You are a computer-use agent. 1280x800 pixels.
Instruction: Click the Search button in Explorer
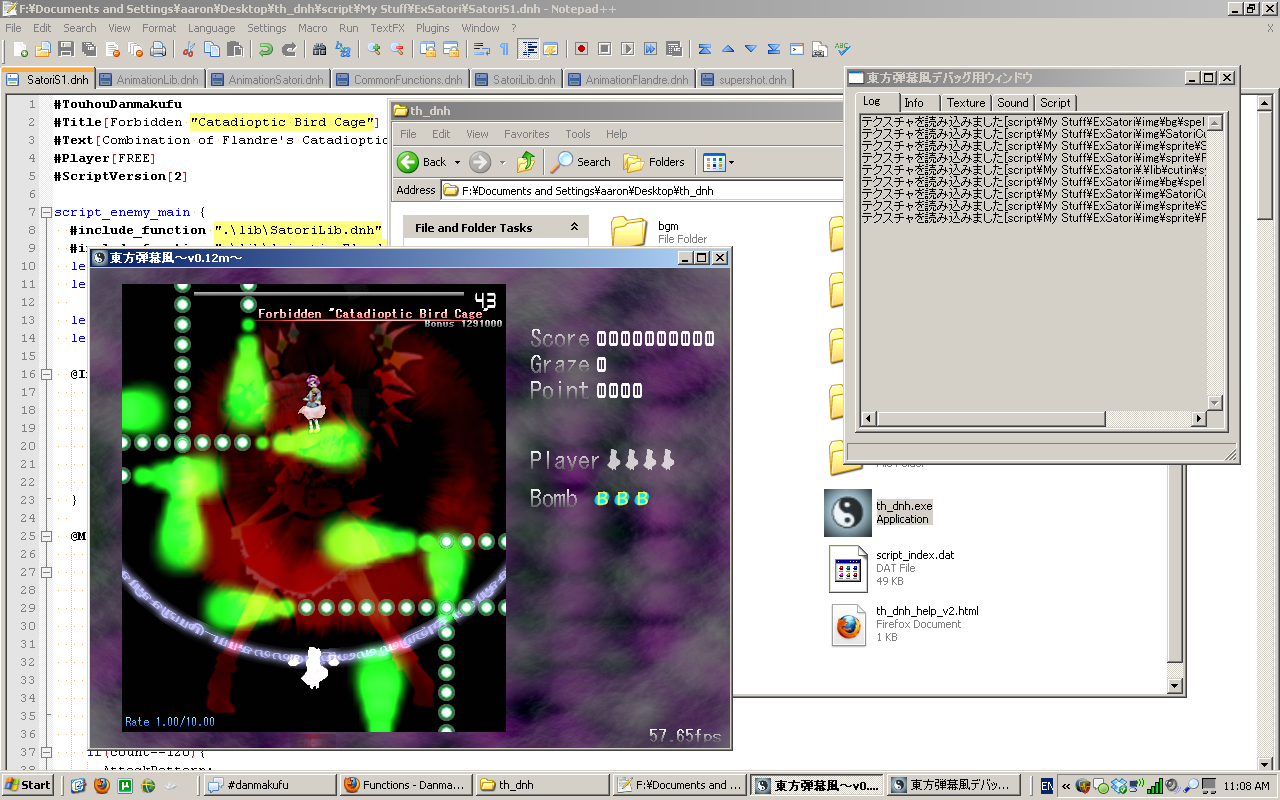[582, 162]
